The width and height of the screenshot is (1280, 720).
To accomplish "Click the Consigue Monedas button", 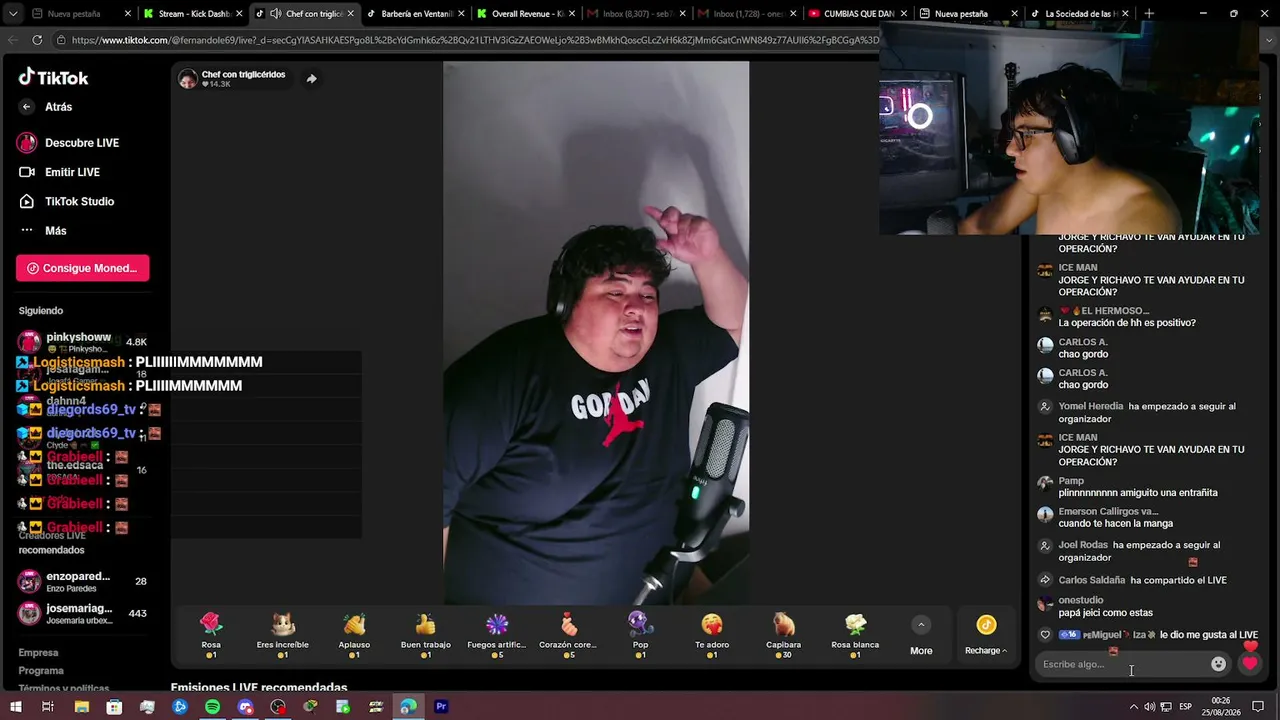I will point(82,268).
